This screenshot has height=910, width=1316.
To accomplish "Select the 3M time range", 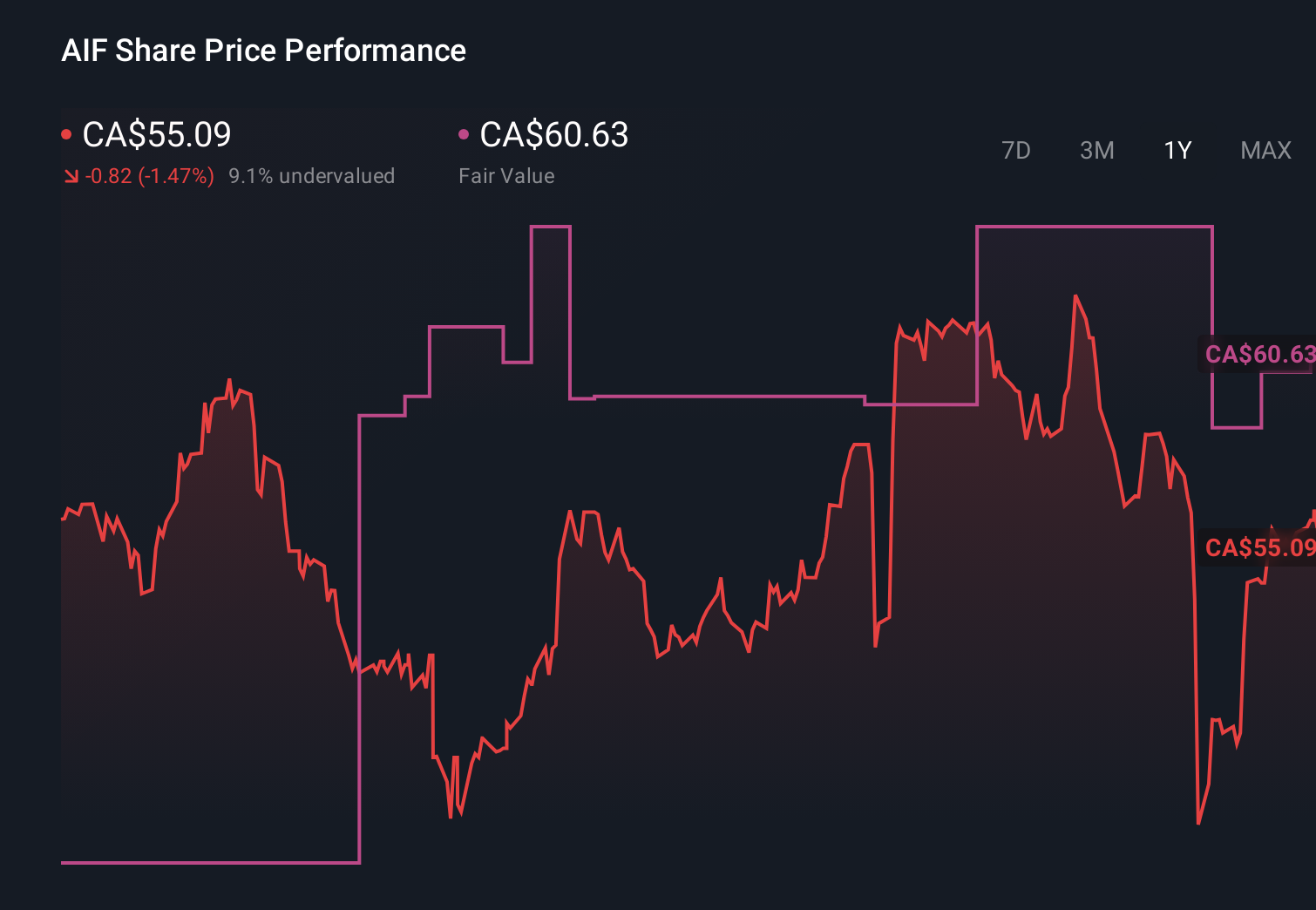I will (x=1096, y=150).
